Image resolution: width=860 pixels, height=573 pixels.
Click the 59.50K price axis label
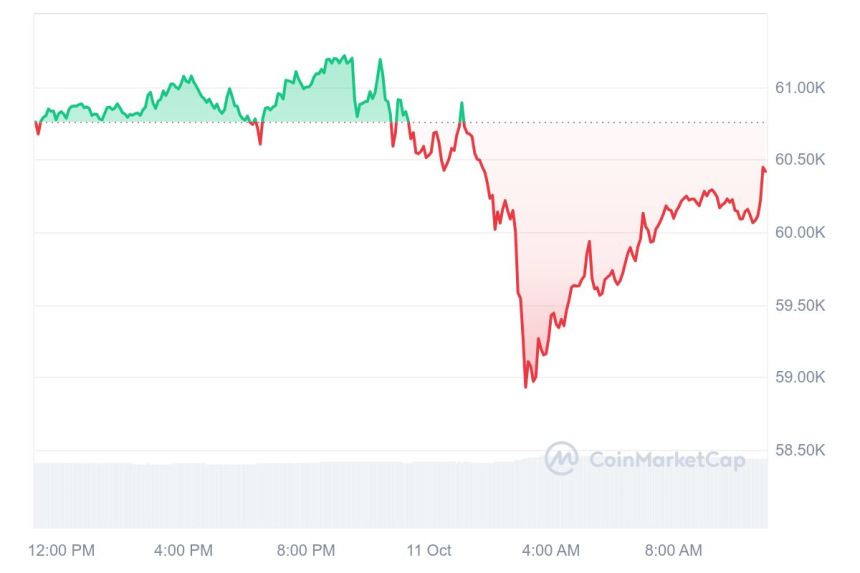coord(800,305)
